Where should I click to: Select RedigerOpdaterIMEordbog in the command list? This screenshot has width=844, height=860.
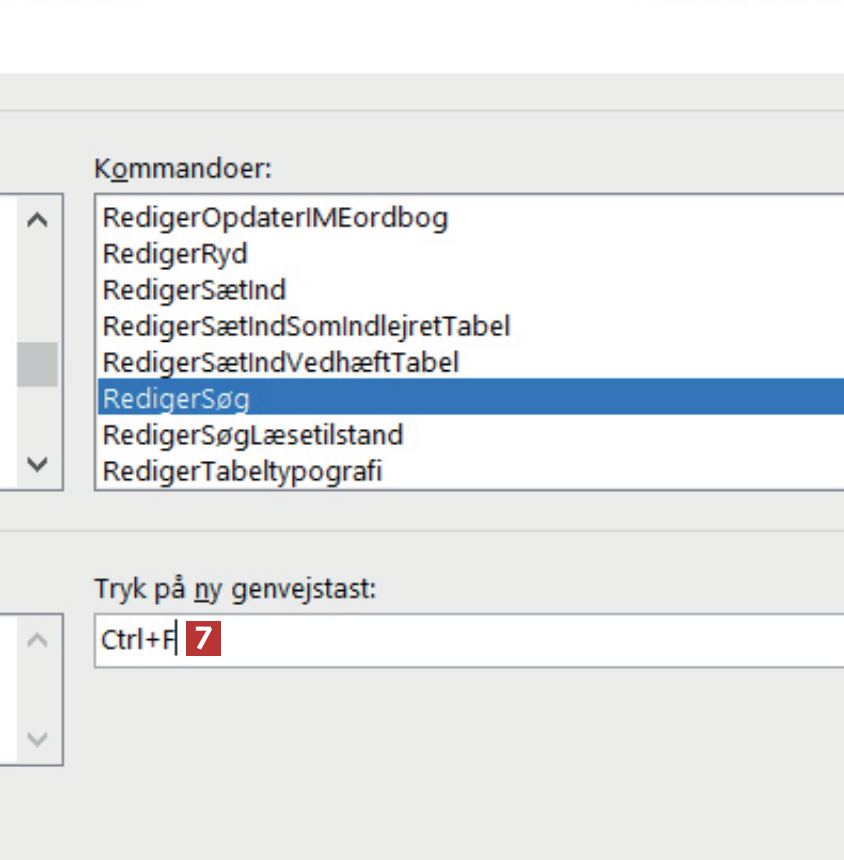click(275, 217)
